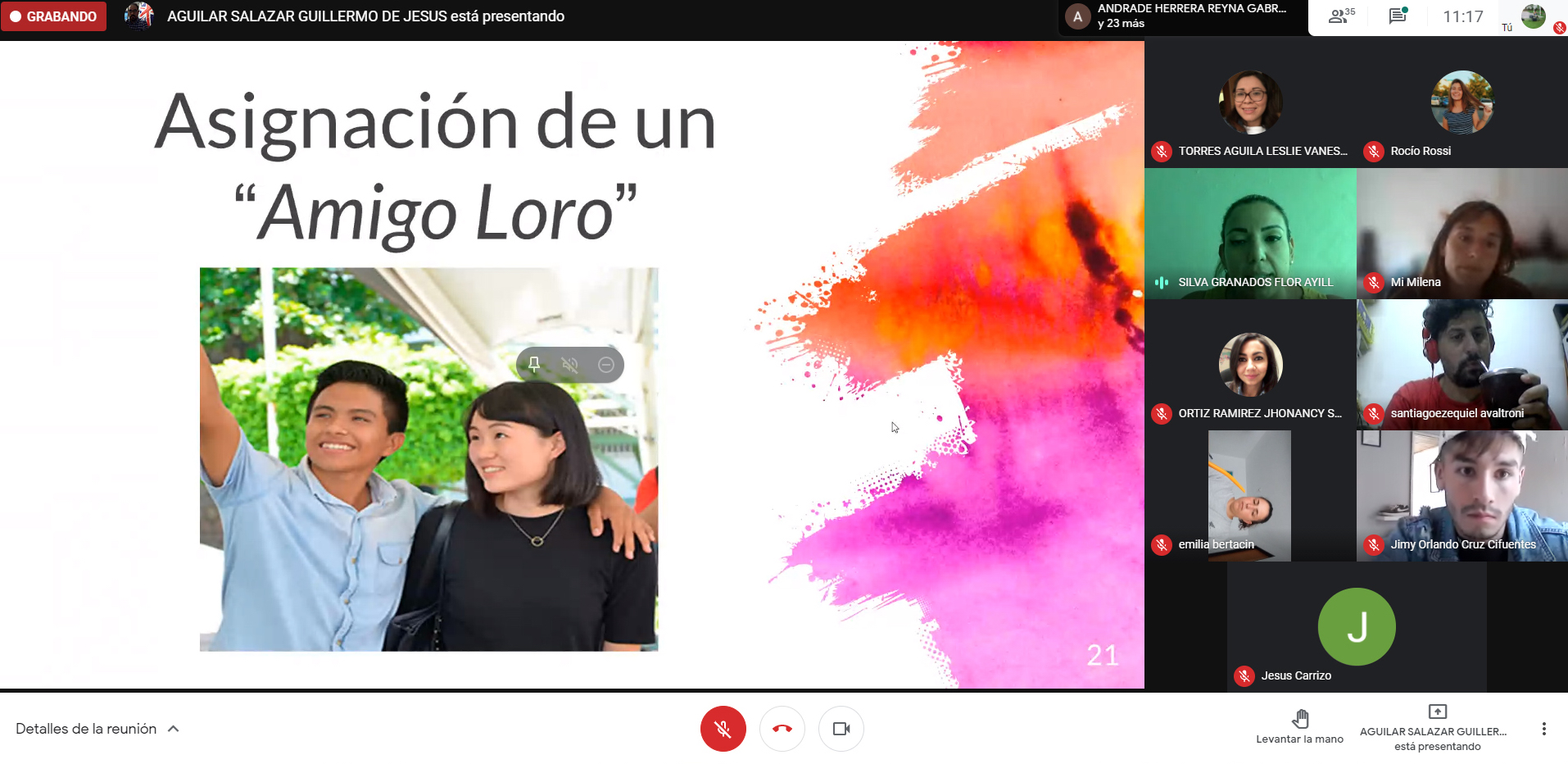Click the Amigo Loro slide photo
This screenshot has width=1568, height=764.
pos(428,459)
